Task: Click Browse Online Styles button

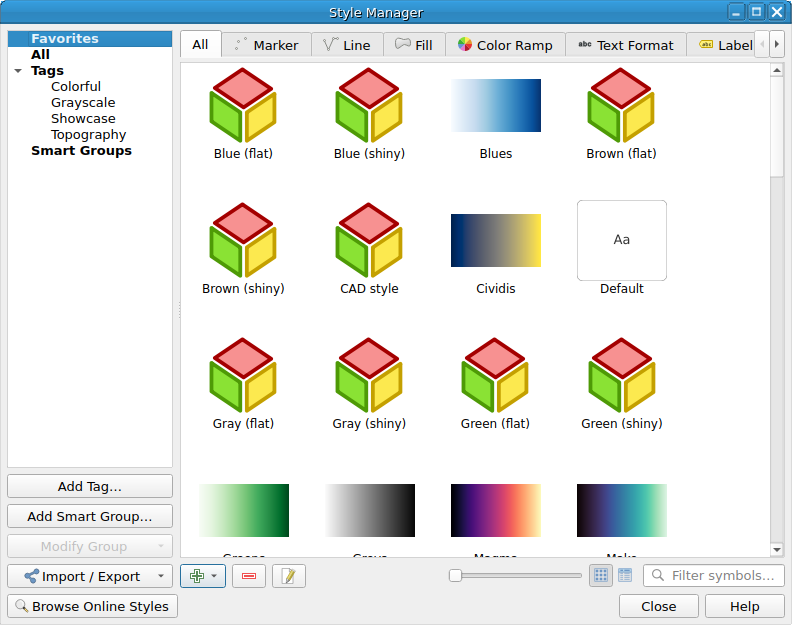Action: tap(92, 606)
